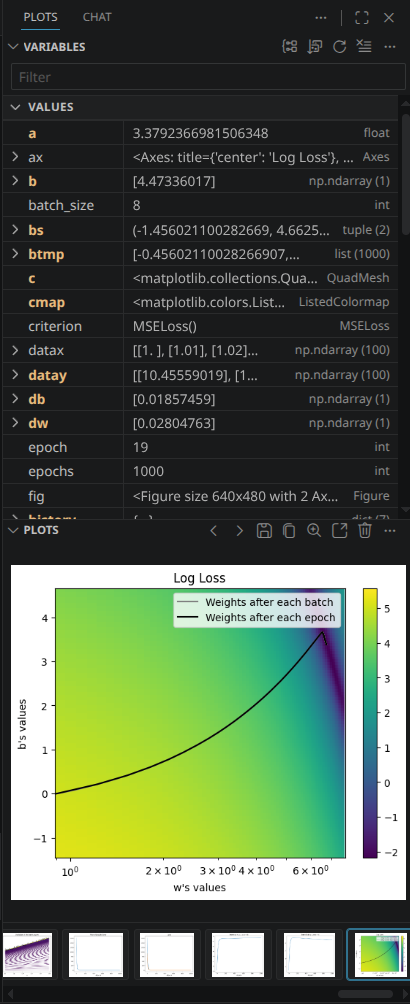The image size is (410, 1004).
Task: Click the value [4.47336017]
Action: tap(174, 182)
